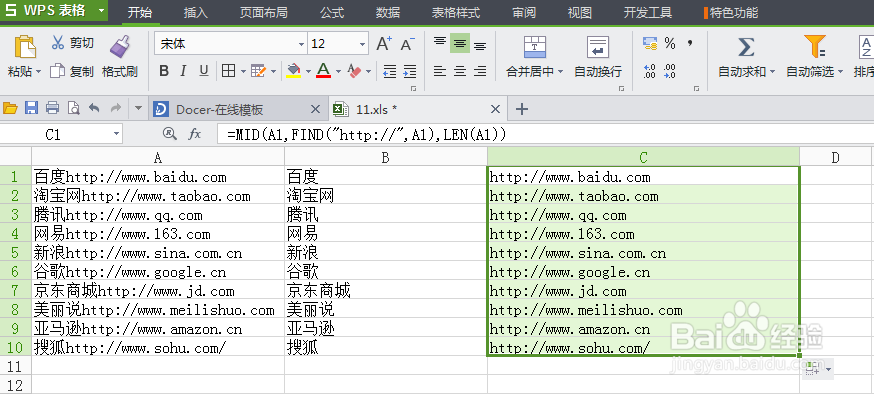Switch to the 审阅 tab

[x=524, y=12]
